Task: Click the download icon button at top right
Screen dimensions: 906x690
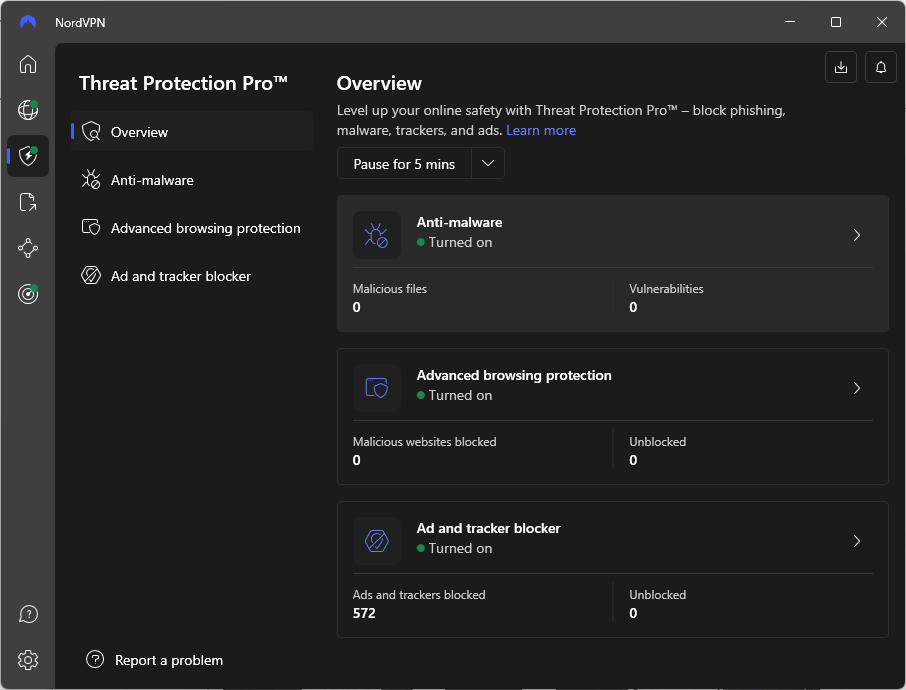Action: coord(841,67)
